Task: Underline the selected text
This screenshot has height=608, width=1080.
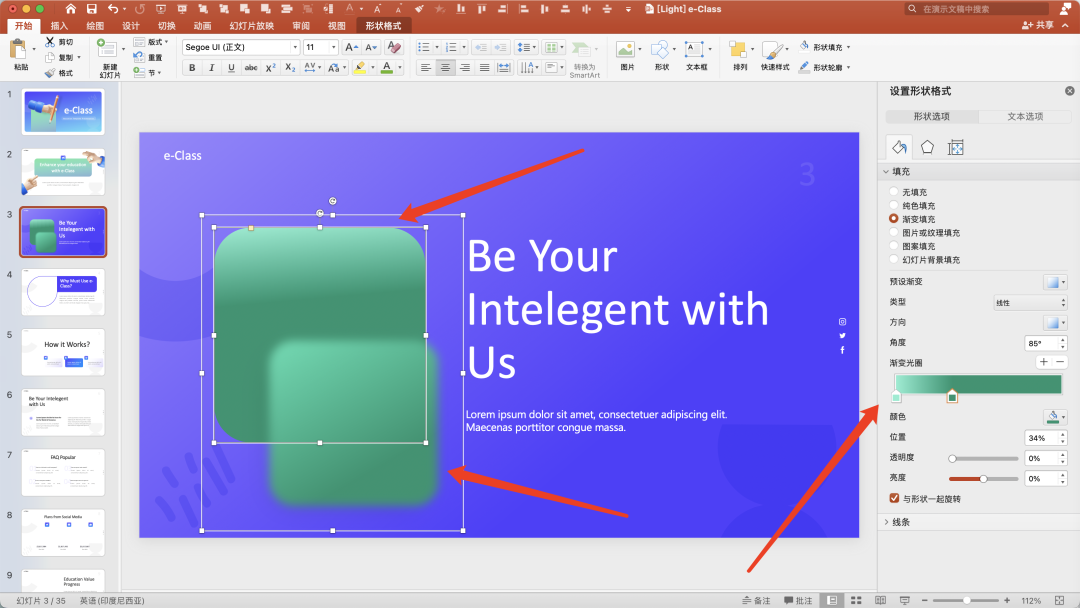Action: [x=231, y=67]
